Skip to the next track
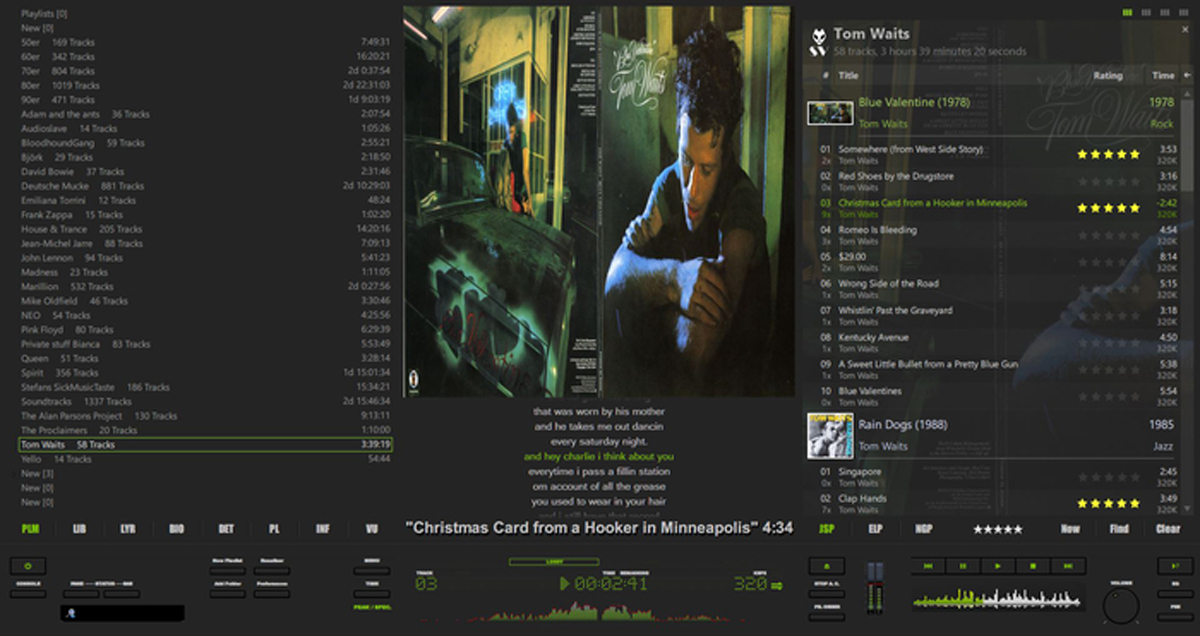 1068,566
